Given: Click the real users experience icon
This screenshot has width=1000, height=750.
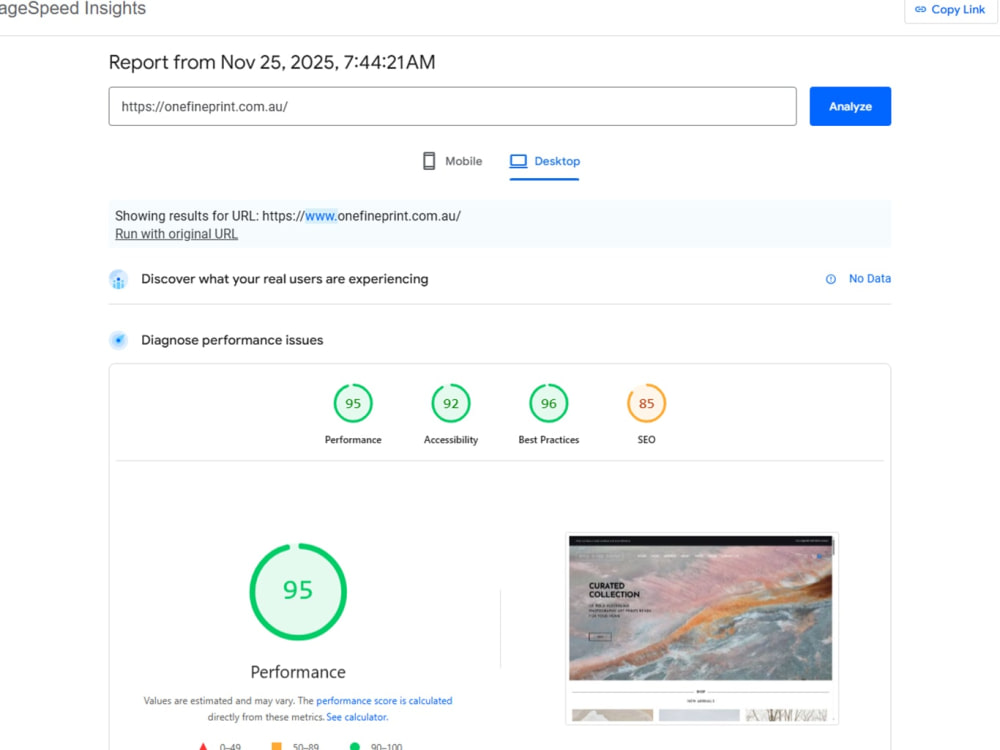Looking at the screenshot, I should (119, 279).
